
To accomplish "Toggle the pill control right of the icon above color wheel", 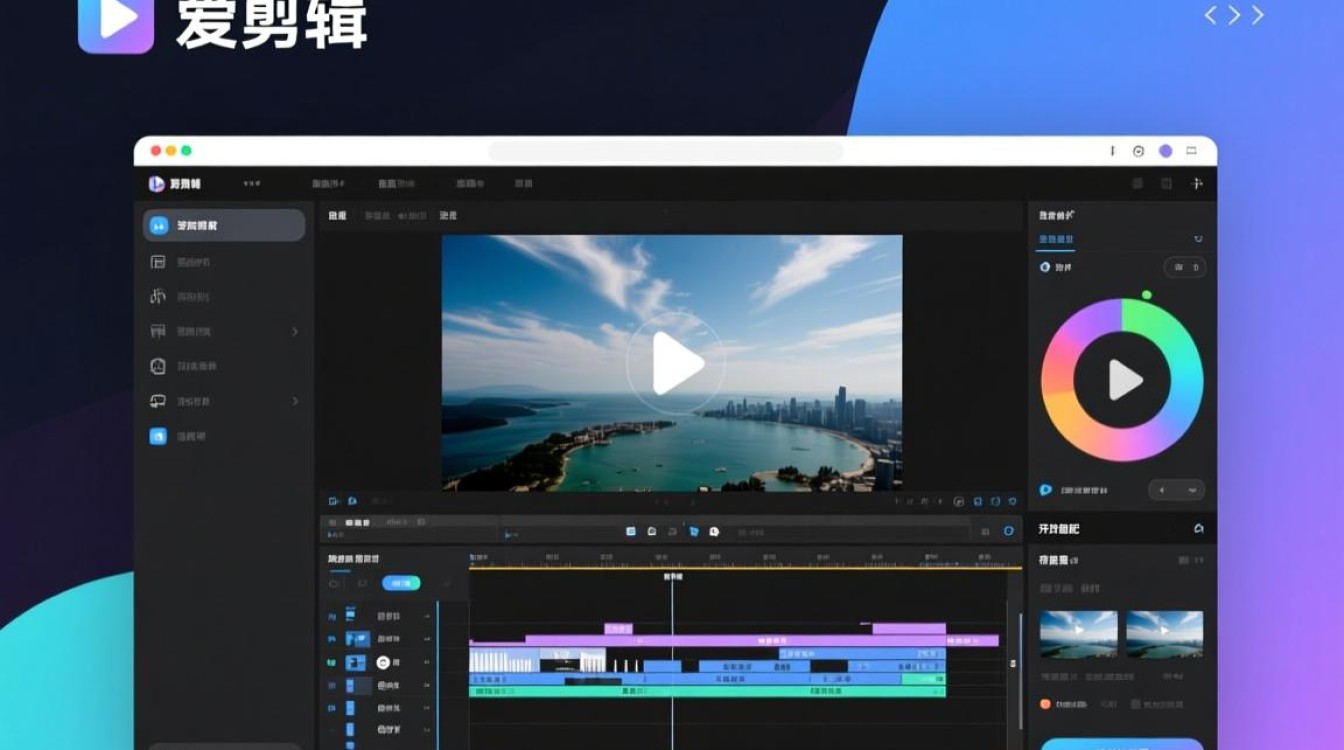I will coord(1184,267).
